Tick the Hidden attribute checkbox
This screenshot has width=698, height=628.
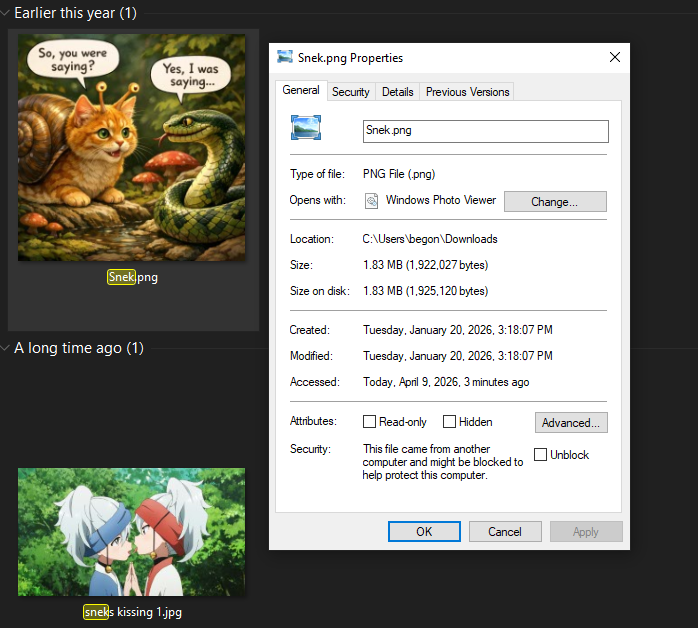(x=450, y=421)
